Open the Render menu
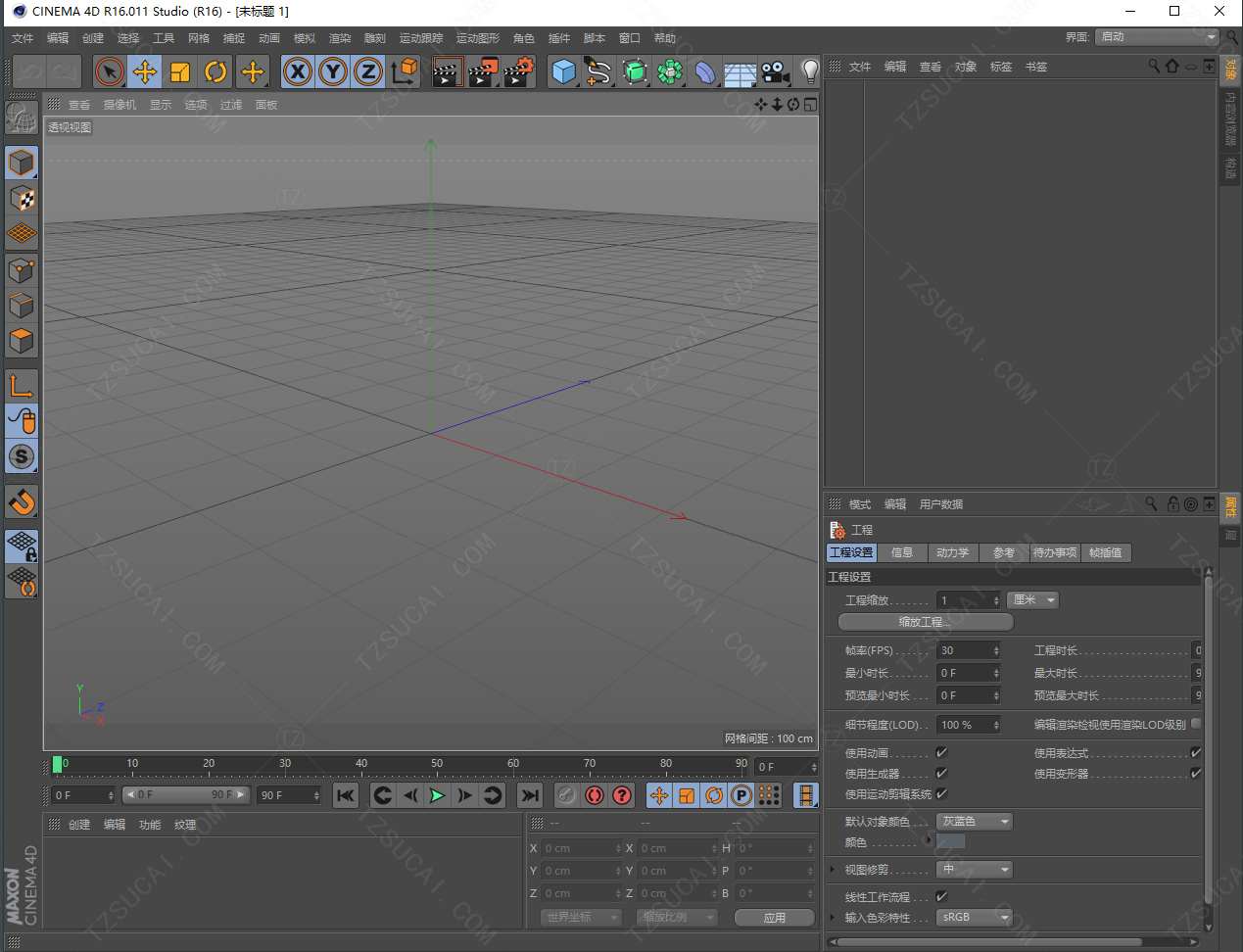Viewport: 1243px width, 952px height. [x=340, y=38]
